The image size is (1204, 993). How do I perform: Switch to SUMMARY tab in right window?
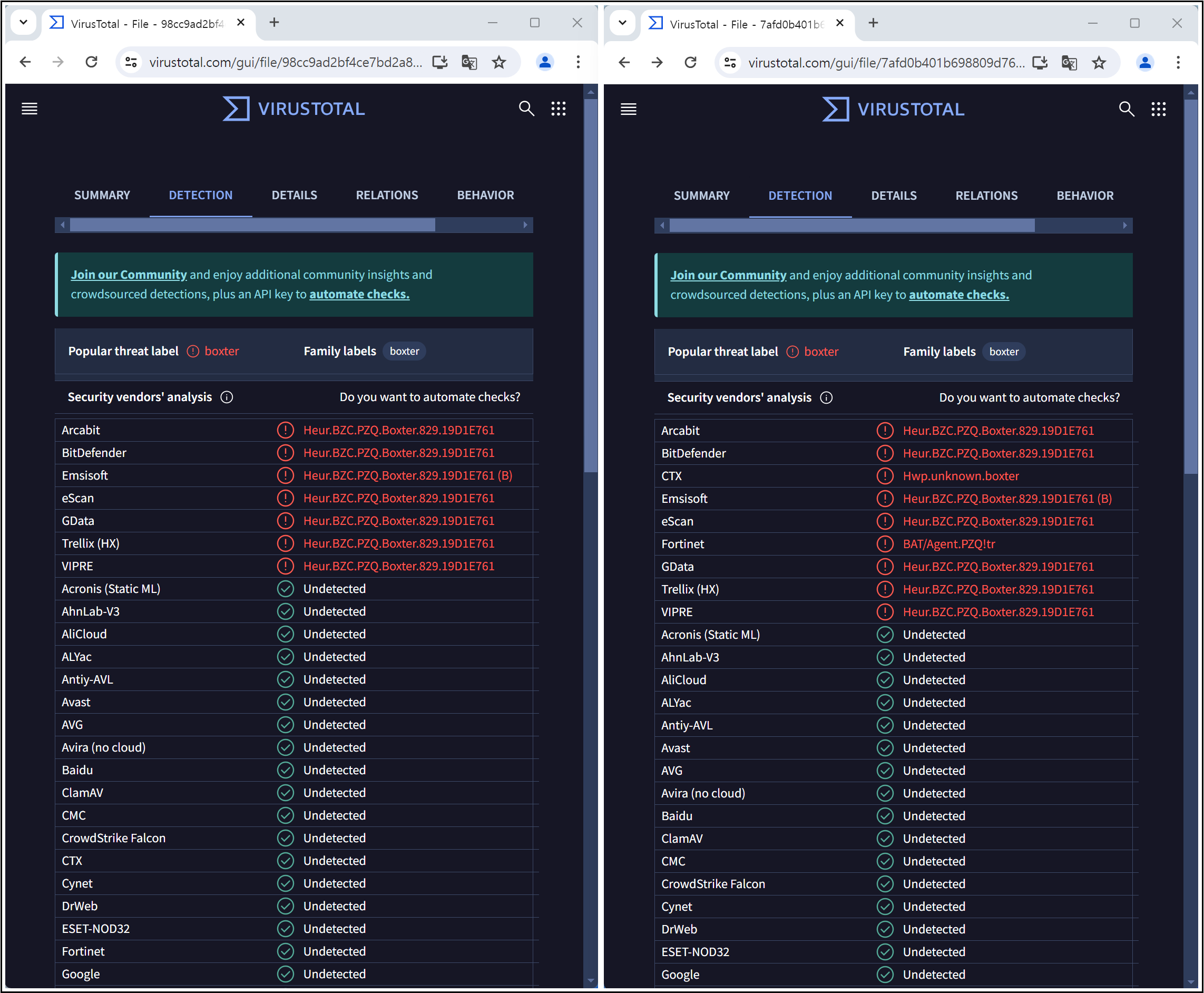pos(701,196)
